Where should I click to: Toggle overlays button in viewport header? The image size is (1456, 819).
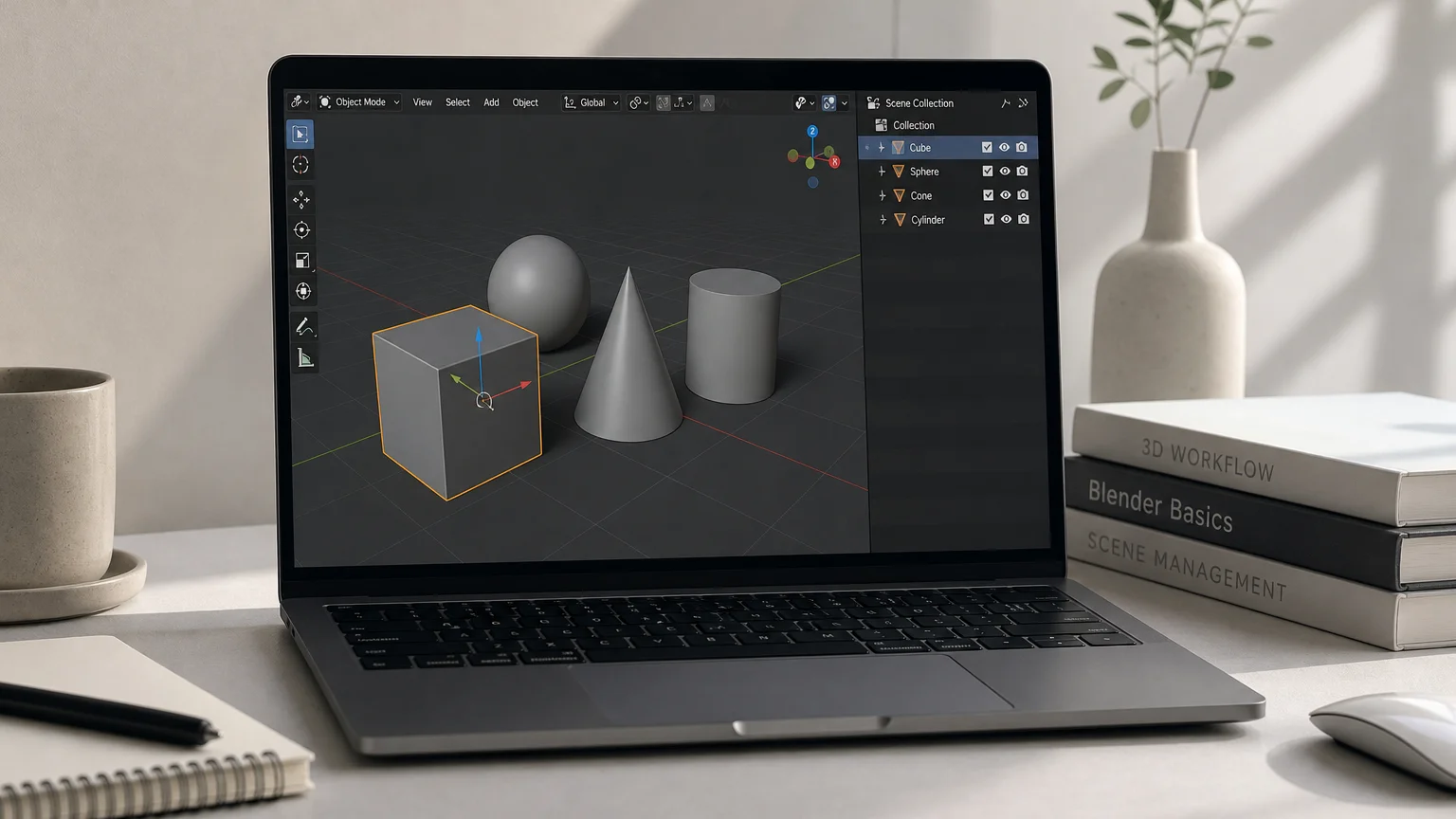pos(829,102)
